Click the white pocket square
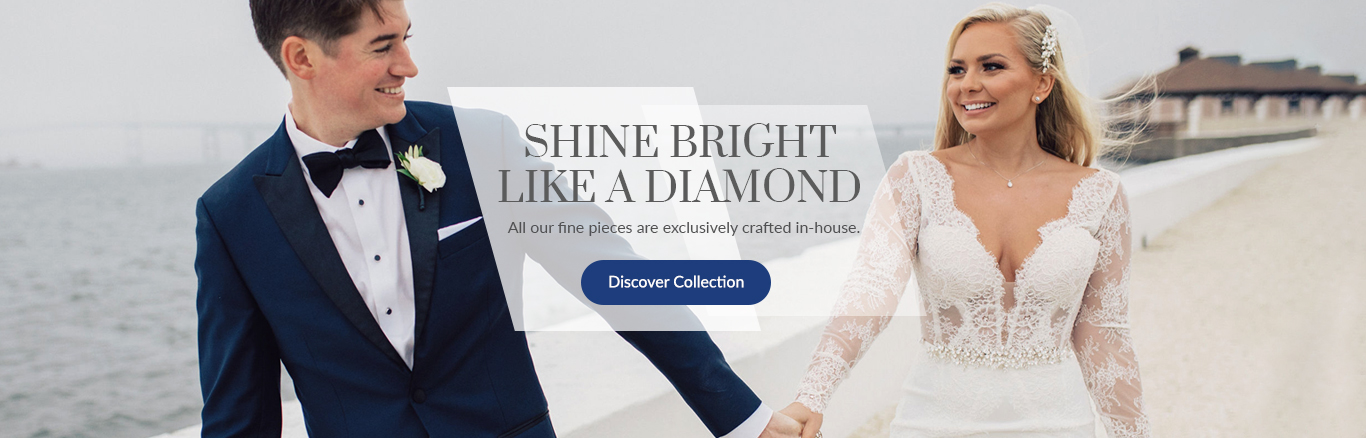The height and width of the screenshot is (438, 1366). 458,228
